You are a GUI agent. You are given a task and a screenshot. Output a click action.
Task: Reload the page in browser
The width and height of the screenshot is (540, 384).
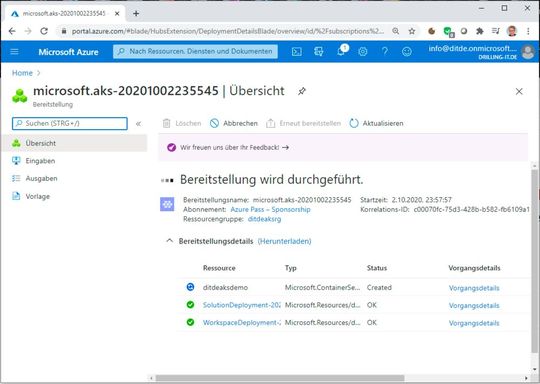pos(44,31)
